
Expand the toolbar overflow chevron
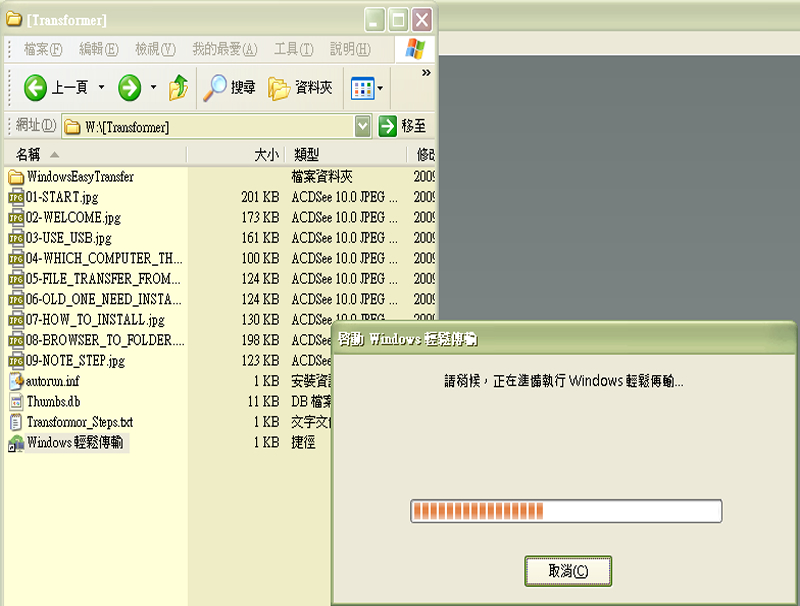pyautogui.click(x=426, y=73)
